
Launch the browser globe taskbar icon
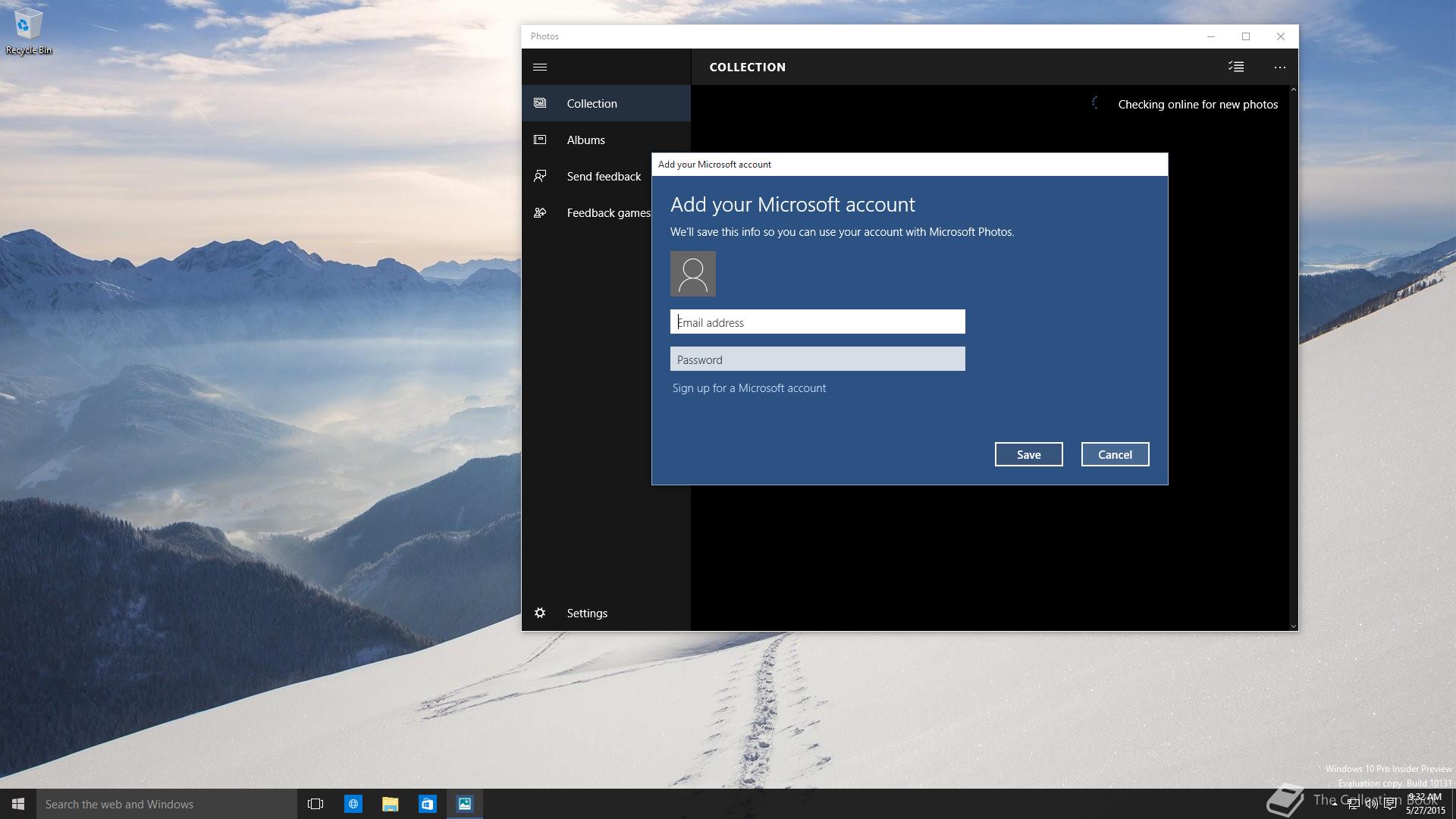tap(353, 804)
